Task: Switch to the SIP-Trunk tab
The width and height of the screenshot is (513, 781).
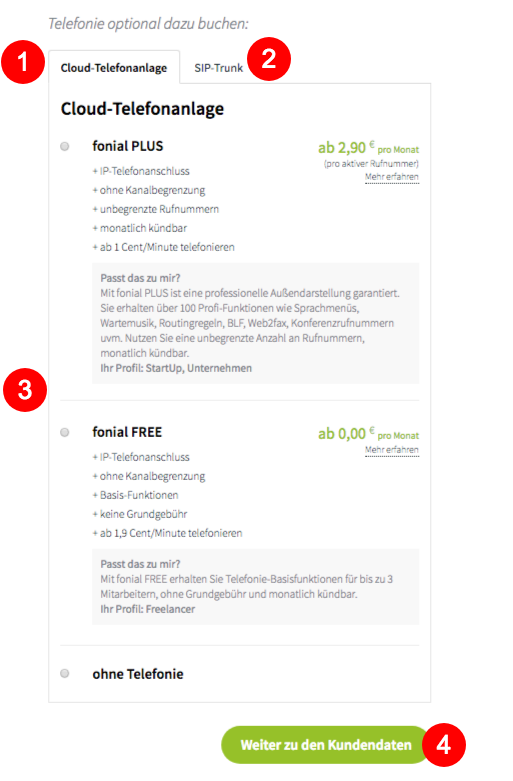Action: (x=218, y=68)
